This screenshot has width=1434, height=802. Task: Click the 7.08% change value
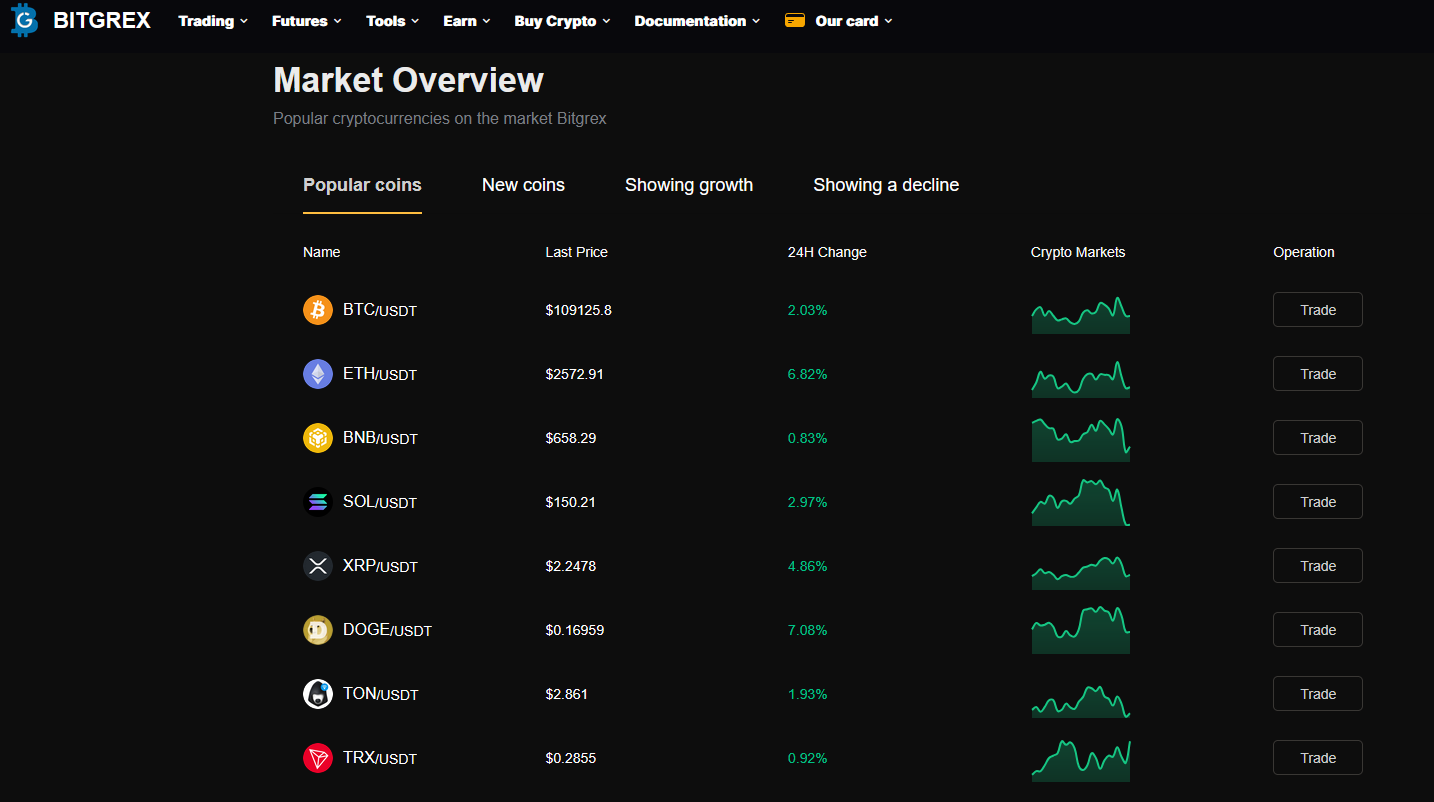pos(807,630)
